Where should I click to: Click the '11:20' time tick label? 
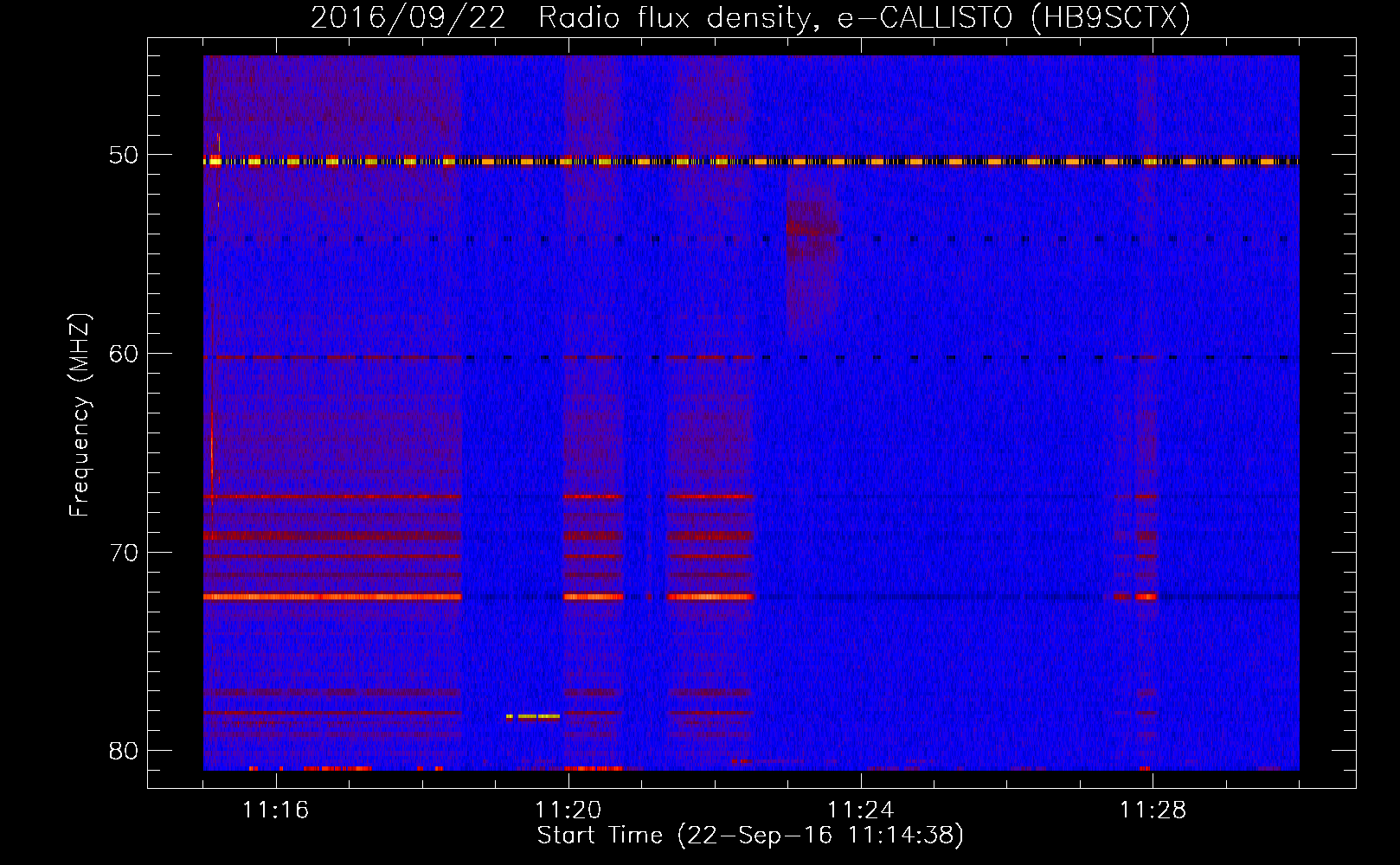[x=568, y=810]
